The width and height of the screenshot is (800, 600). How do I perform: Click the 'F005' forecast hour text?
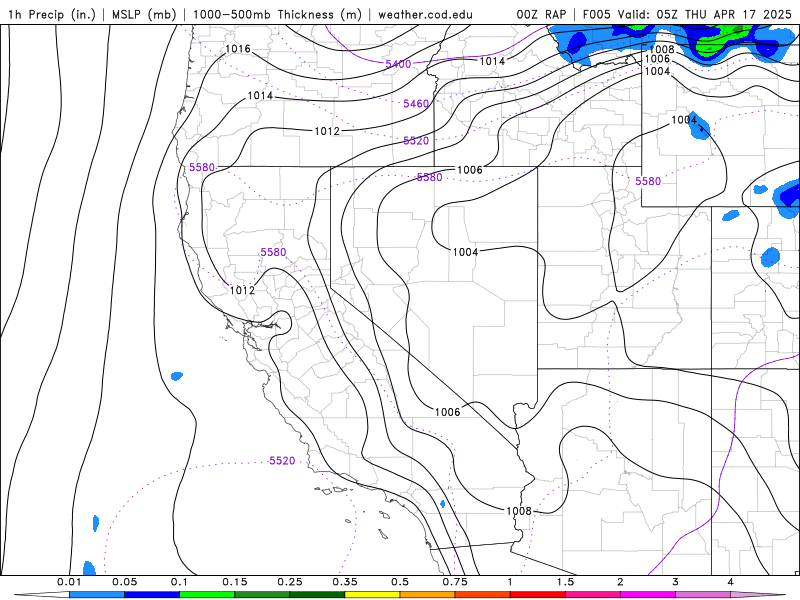coord(596,14)
